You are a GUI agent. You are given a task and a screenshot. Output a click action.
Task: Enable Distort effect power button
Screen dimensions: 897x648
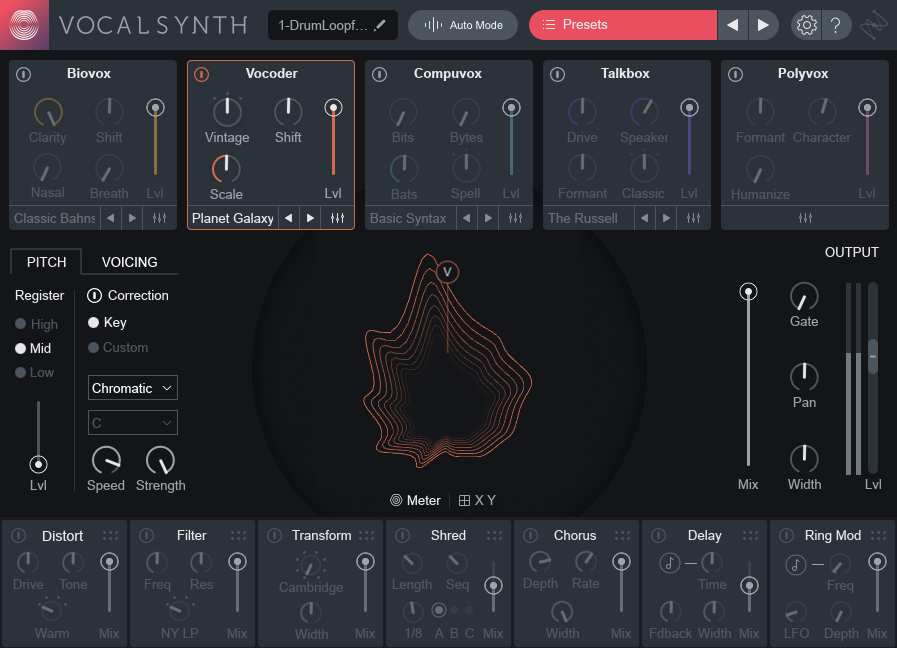pyautogui.click(x=19, y=535)
